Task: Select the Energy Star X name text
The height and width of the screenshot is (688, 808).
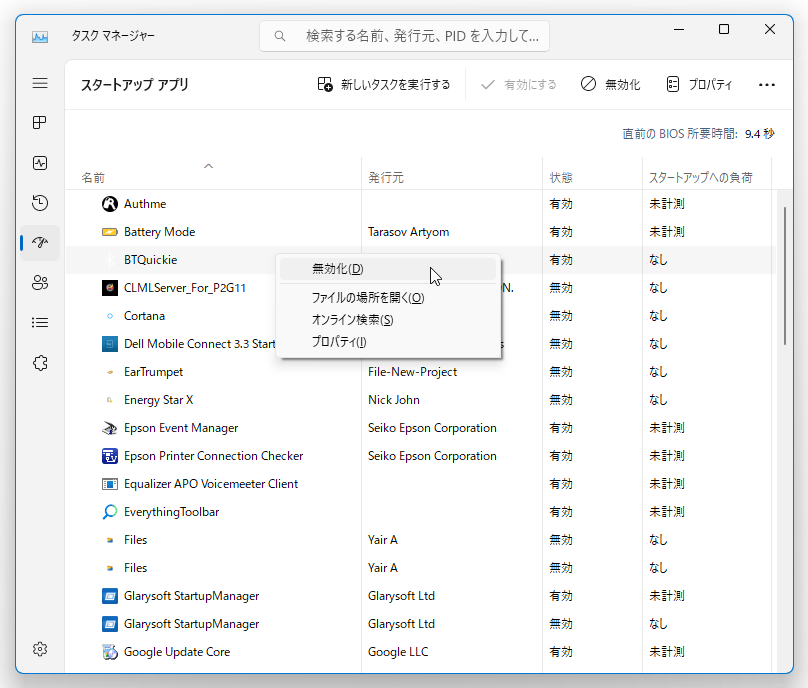Action: pyautogui.click(x=159, y=400)
